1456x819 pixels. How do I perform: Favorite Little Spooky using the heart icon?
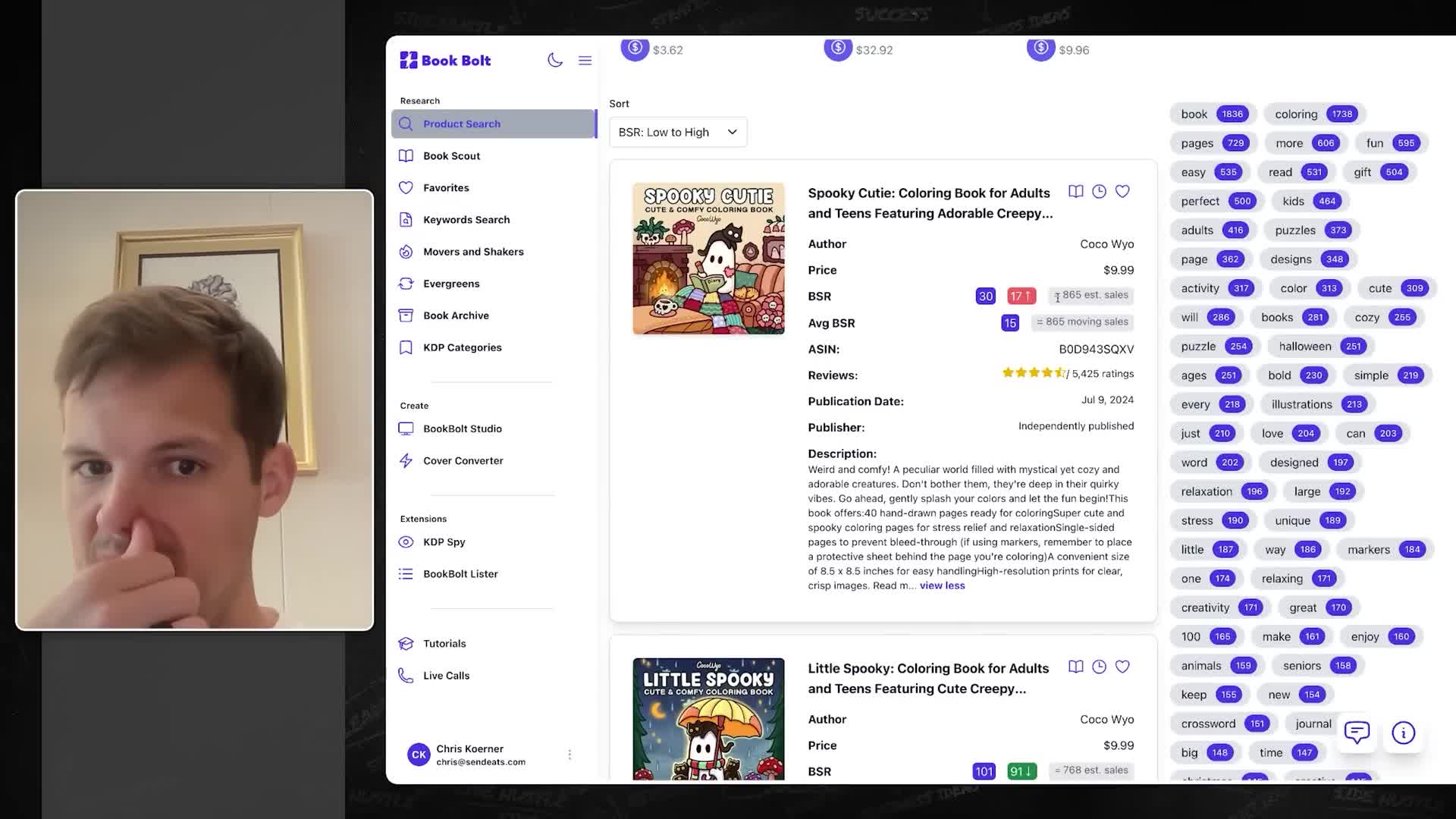point(1122,667)
